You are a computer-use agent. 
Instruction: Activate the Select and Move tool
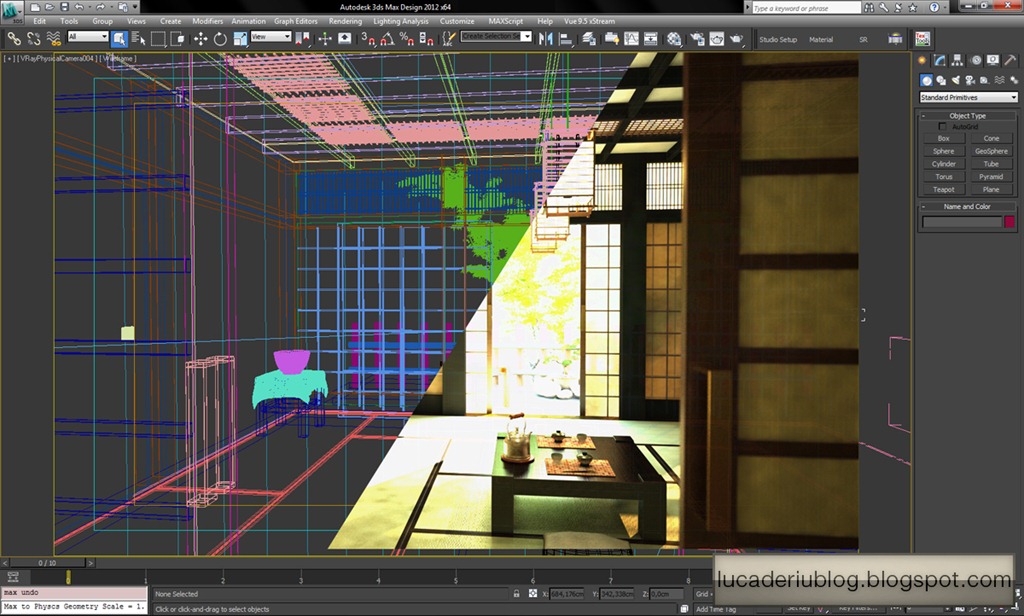[200, 39]
